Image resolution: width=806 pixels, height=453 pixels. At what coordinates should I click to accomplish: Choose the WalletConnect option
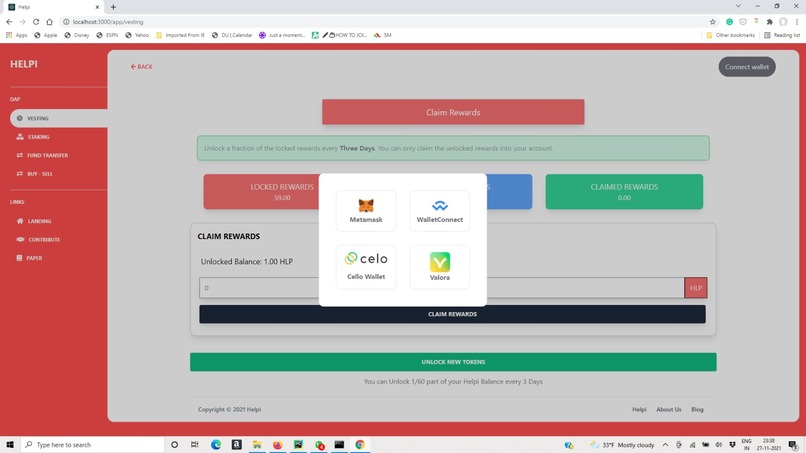coord(439,211)
